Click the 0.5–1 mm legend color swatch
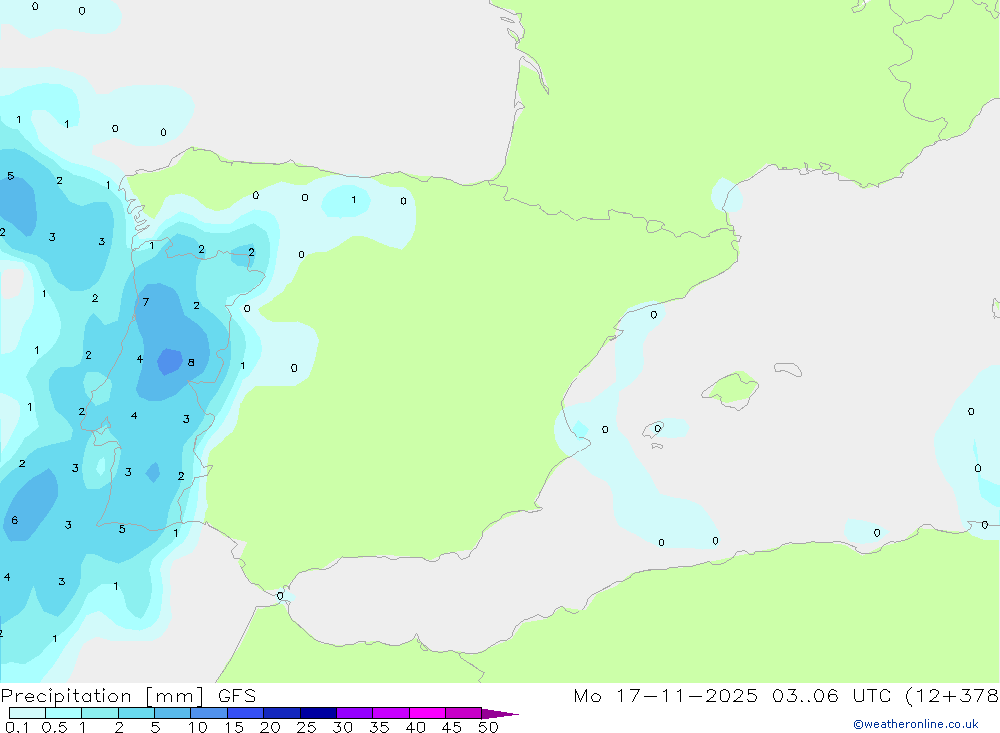 (64, 713)
